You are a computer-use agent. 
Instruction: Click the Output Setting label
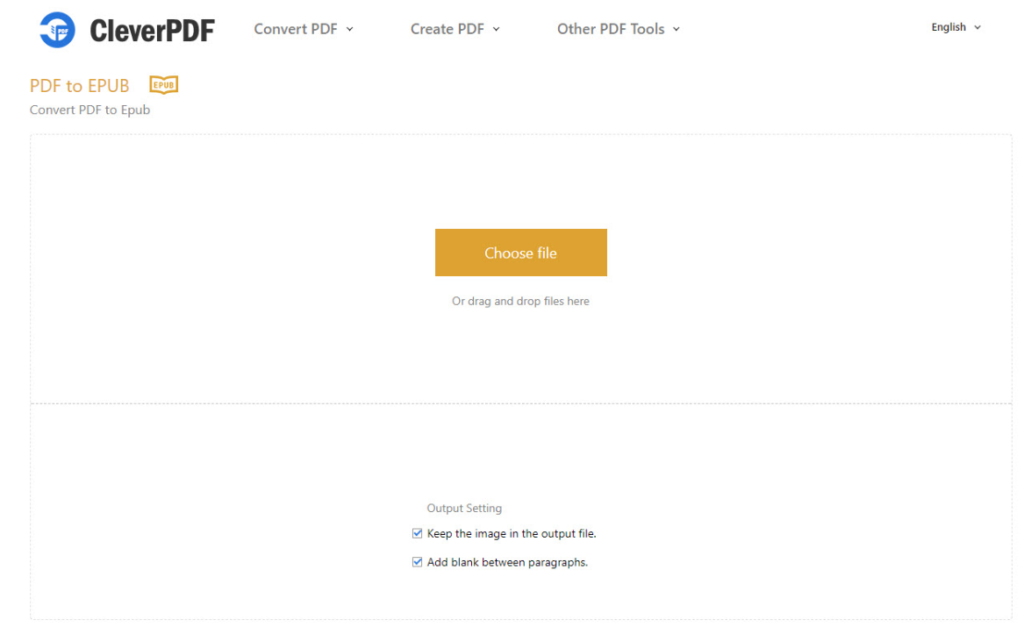point(464,508)
